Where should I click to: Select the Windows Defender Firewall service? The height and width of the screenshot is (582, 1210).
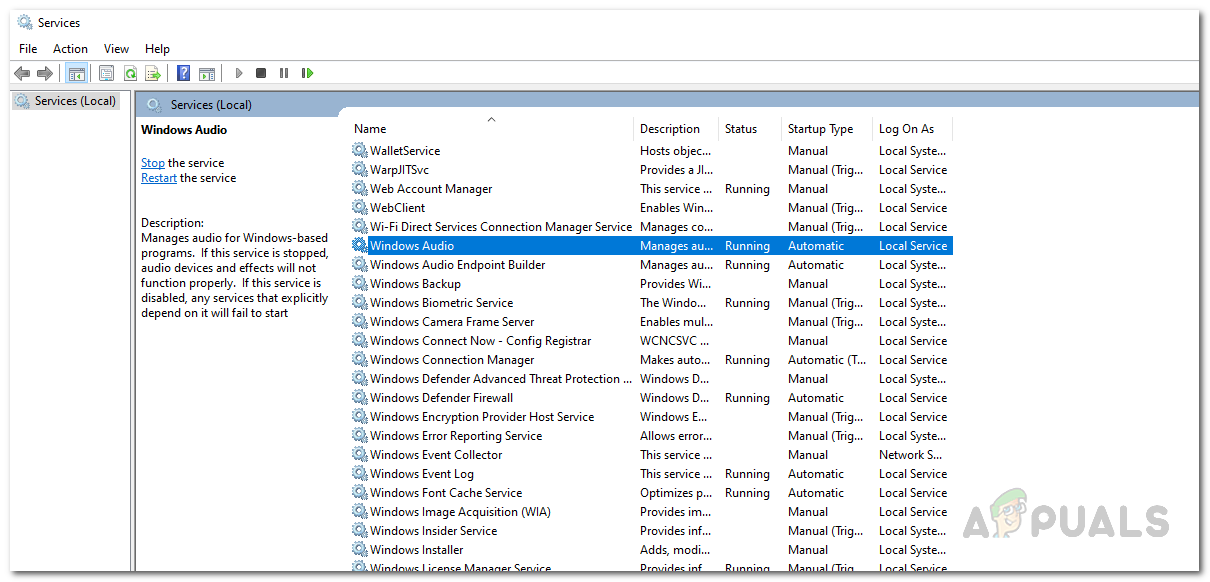441,398
